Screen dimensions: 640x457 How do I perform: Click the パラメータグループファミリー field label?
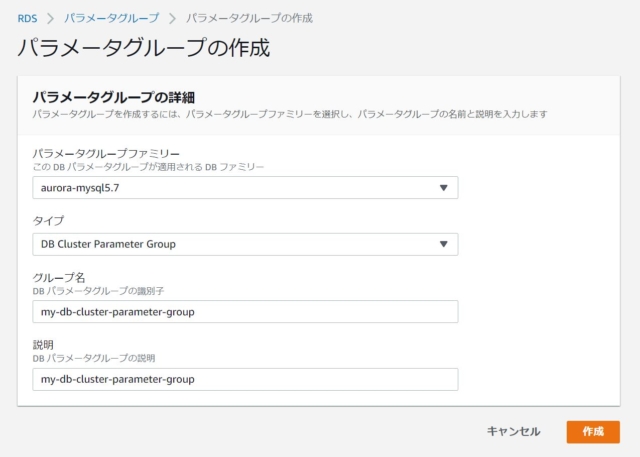click(x=106, y=153)
